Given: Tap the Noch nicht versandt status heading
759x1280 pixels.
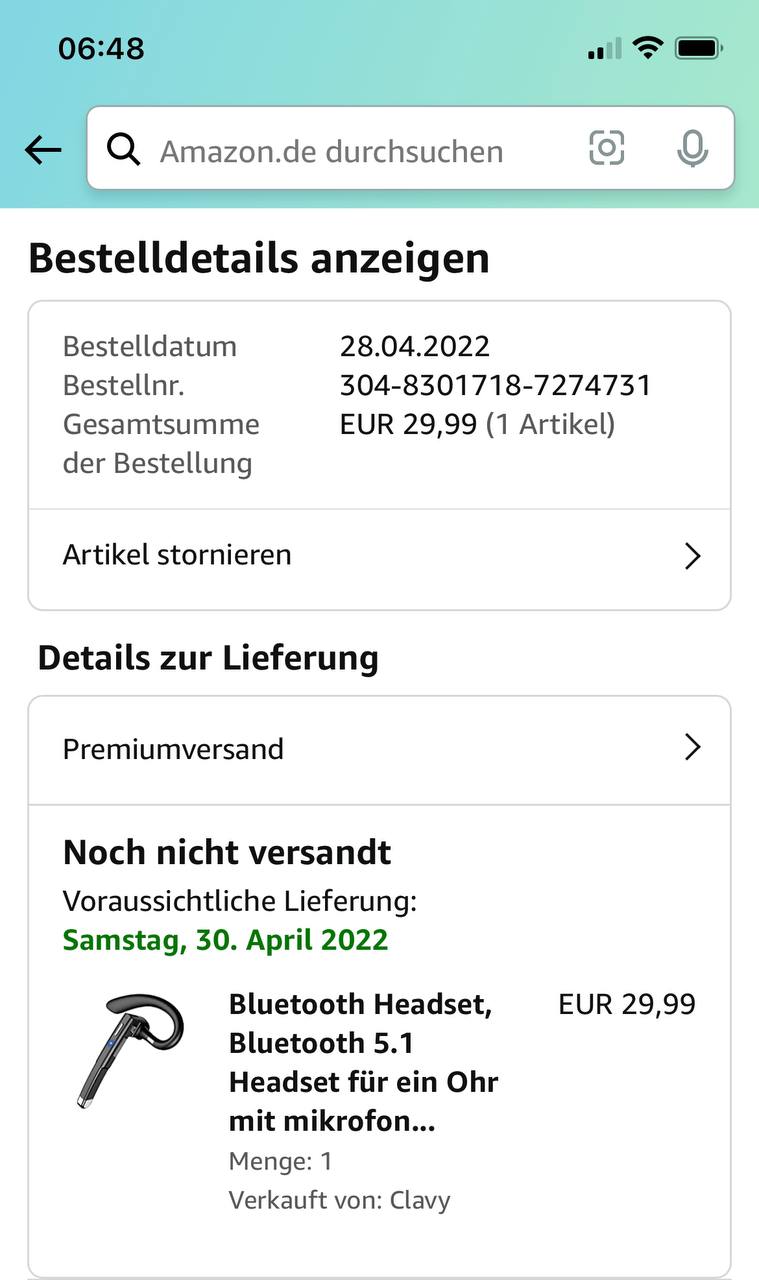Looking at the screenshot, I should click(227, 853).
